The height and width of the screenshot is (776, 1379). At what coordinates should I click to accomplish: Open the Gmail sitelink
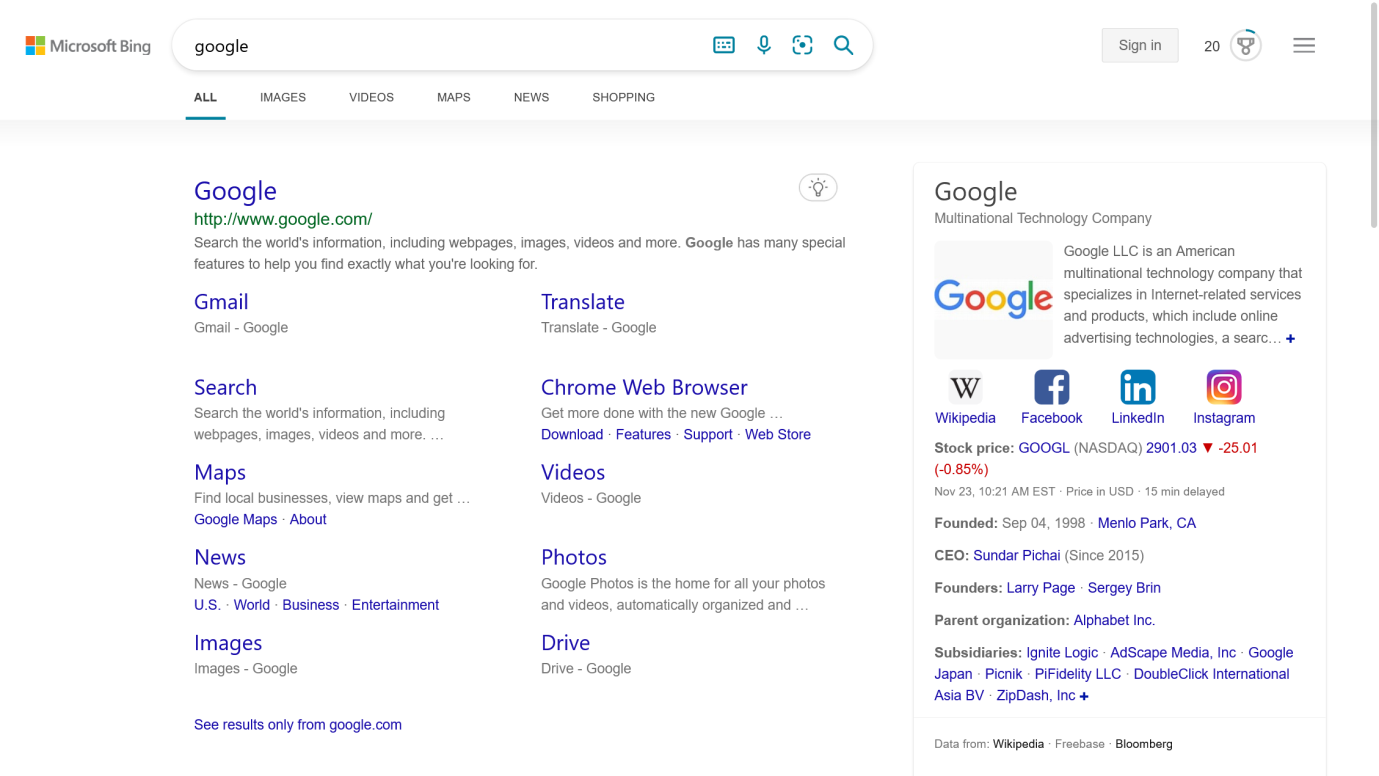221,302
